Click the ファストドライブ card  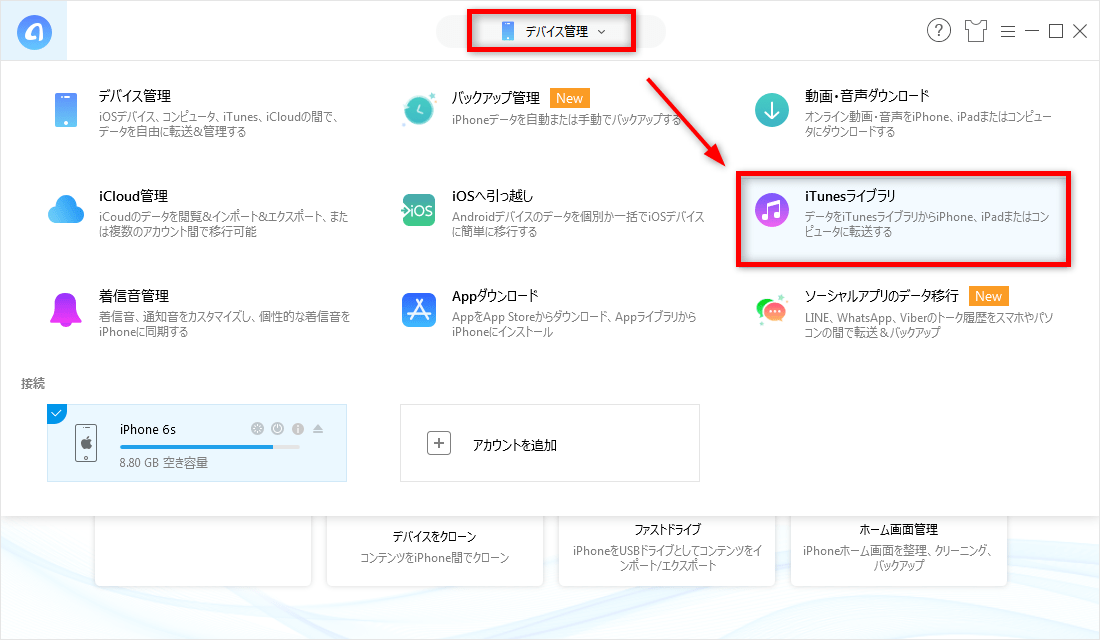(667, 551)
